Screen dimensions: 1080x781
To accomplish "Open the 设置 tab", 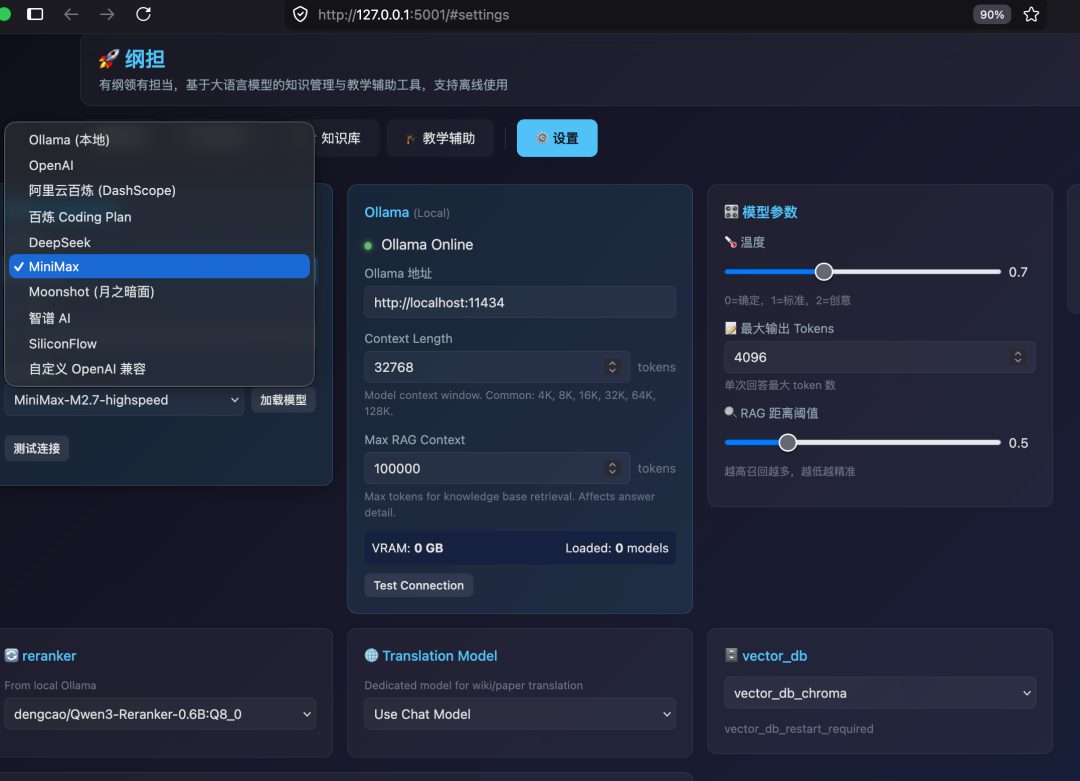I will pos(557,138).
